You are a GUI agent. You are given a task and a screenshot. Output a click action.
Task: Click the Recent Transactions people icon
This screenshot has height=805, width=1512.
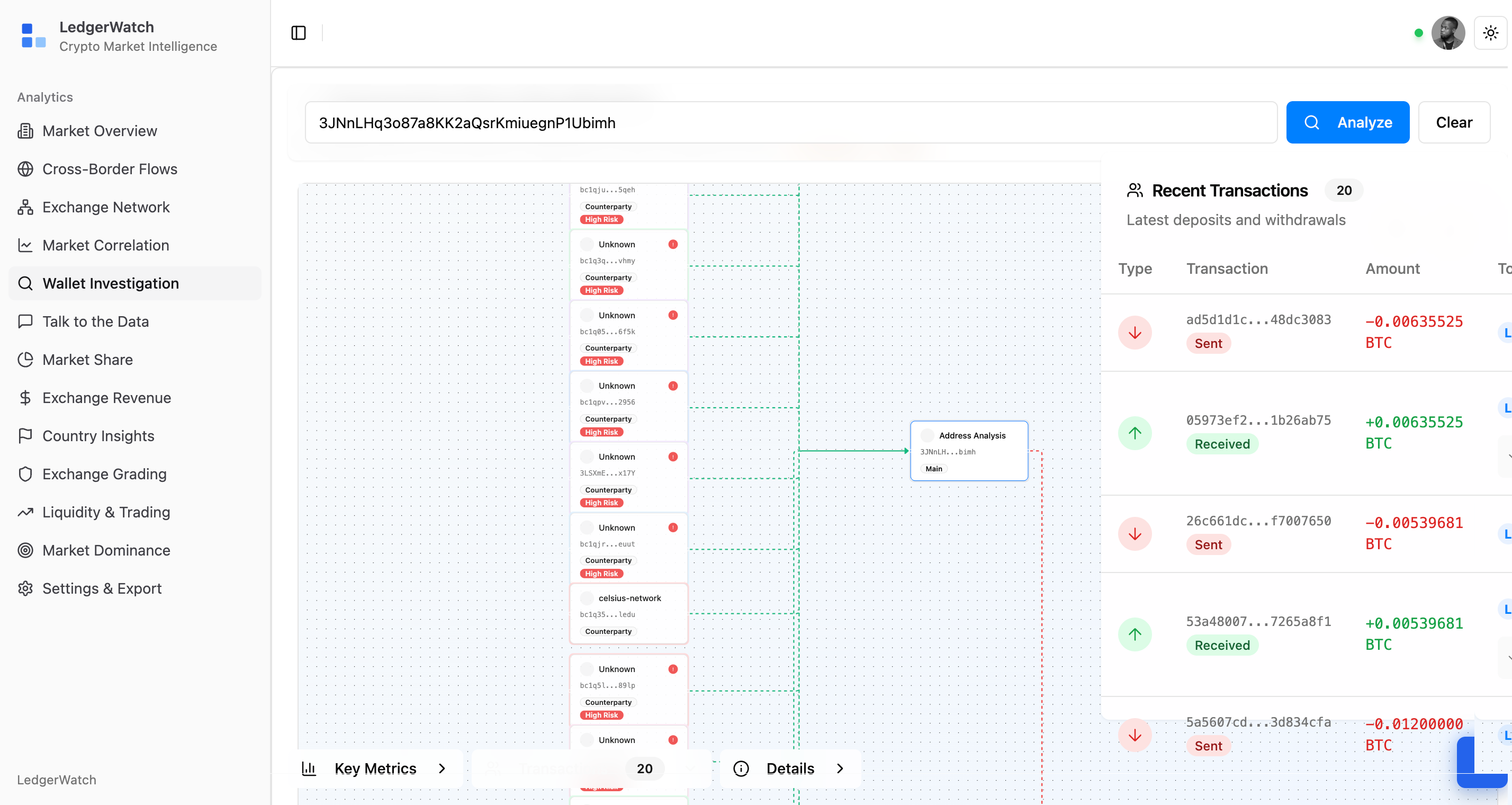point(1134,190)
